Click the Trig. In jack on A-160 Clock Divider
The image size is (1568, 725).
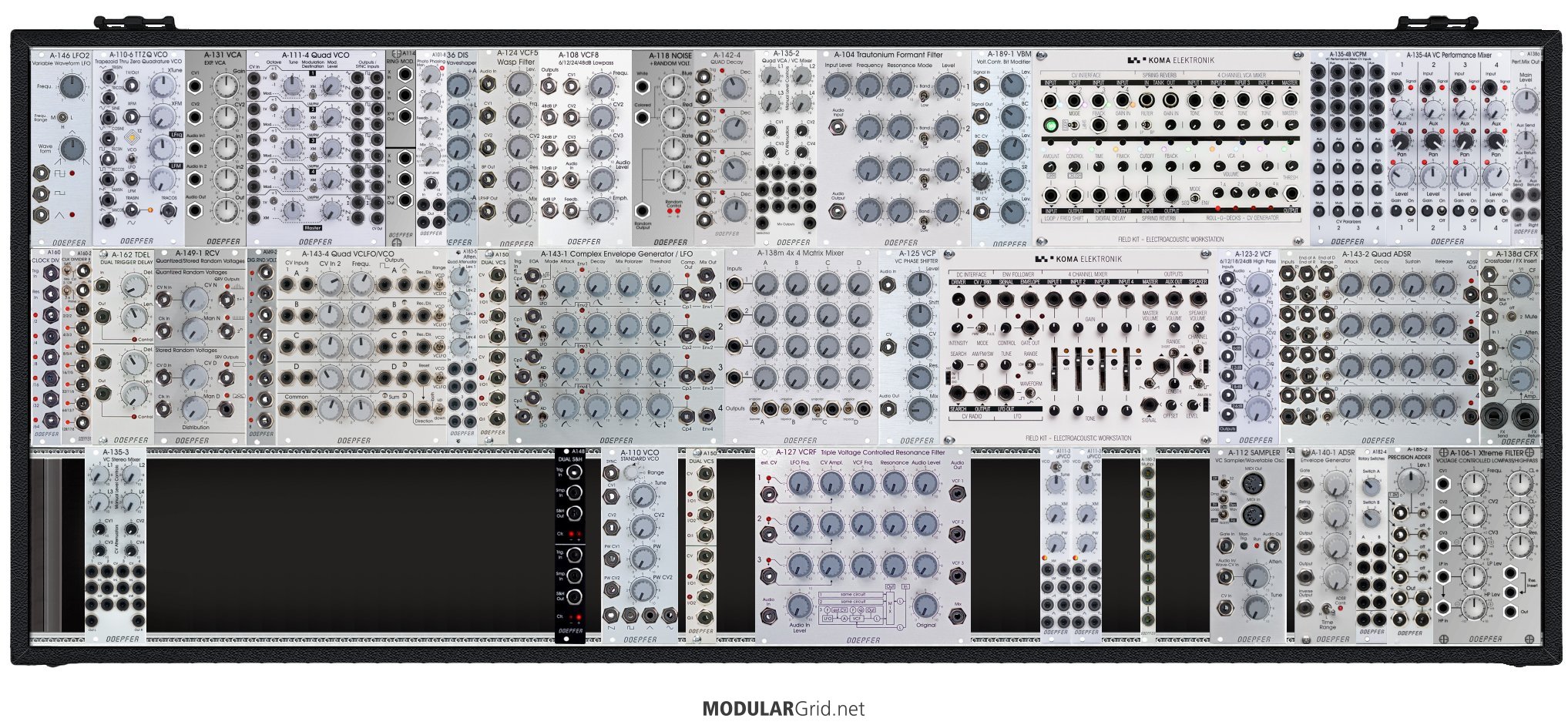click(50, 273)
